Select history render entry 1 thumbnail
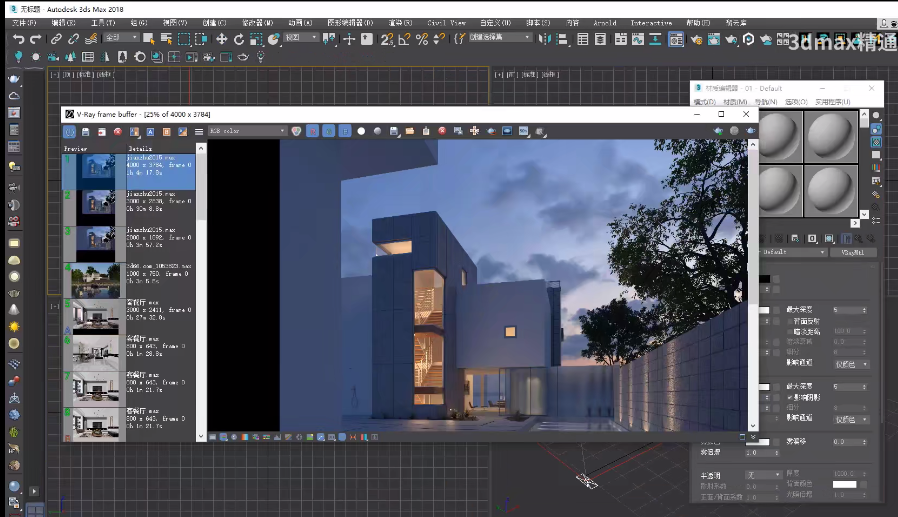Image resolution: width=898 pixels, height=517 pixels. 94,171
